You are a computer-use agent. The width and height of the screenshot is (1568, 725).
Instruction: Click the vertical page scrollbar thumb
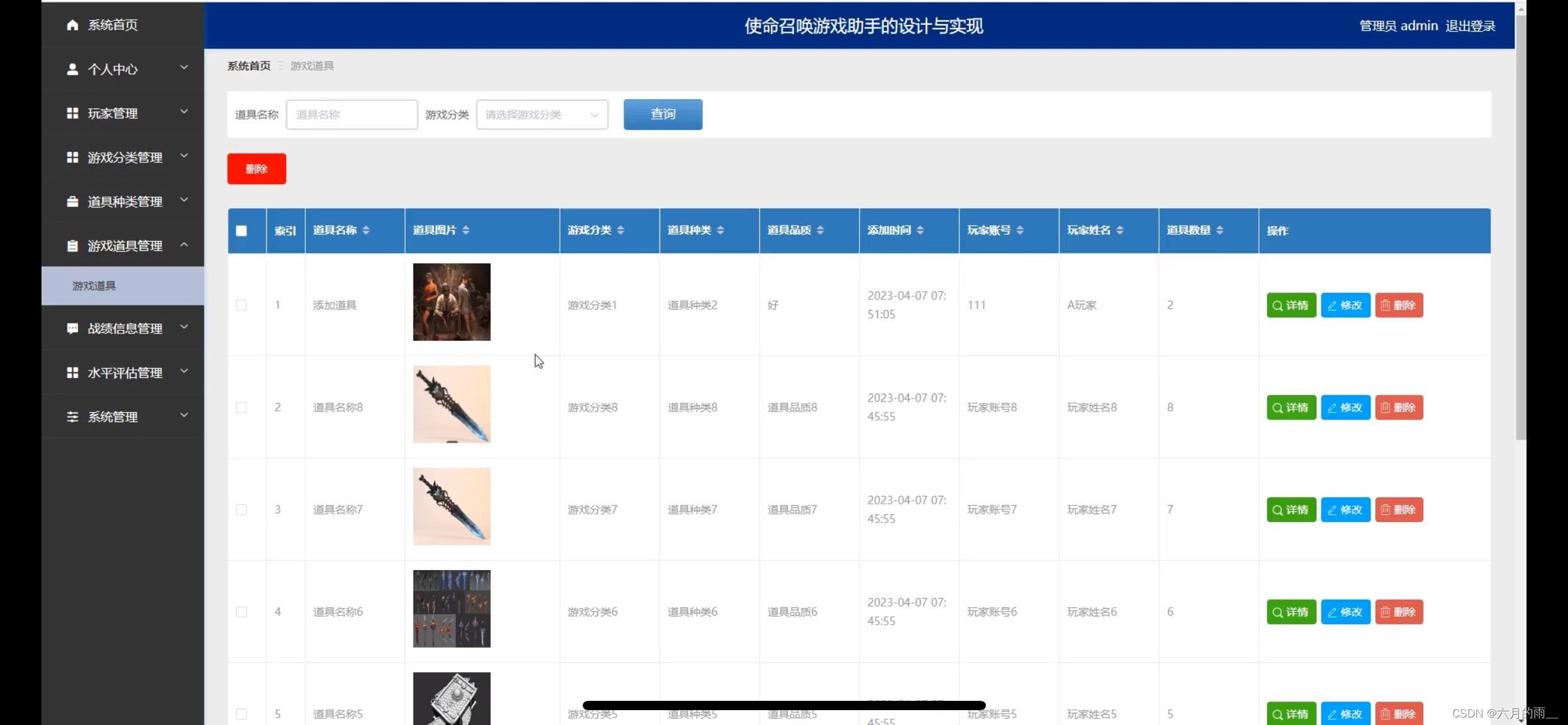tap(1520, 227)
